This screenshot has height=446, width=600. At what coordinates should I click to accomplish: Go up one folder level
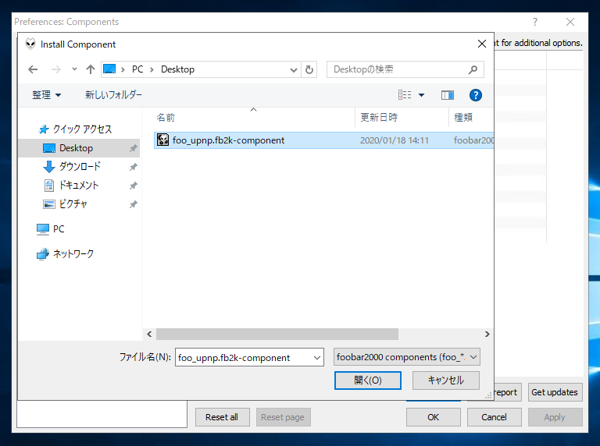click(90, 70)
